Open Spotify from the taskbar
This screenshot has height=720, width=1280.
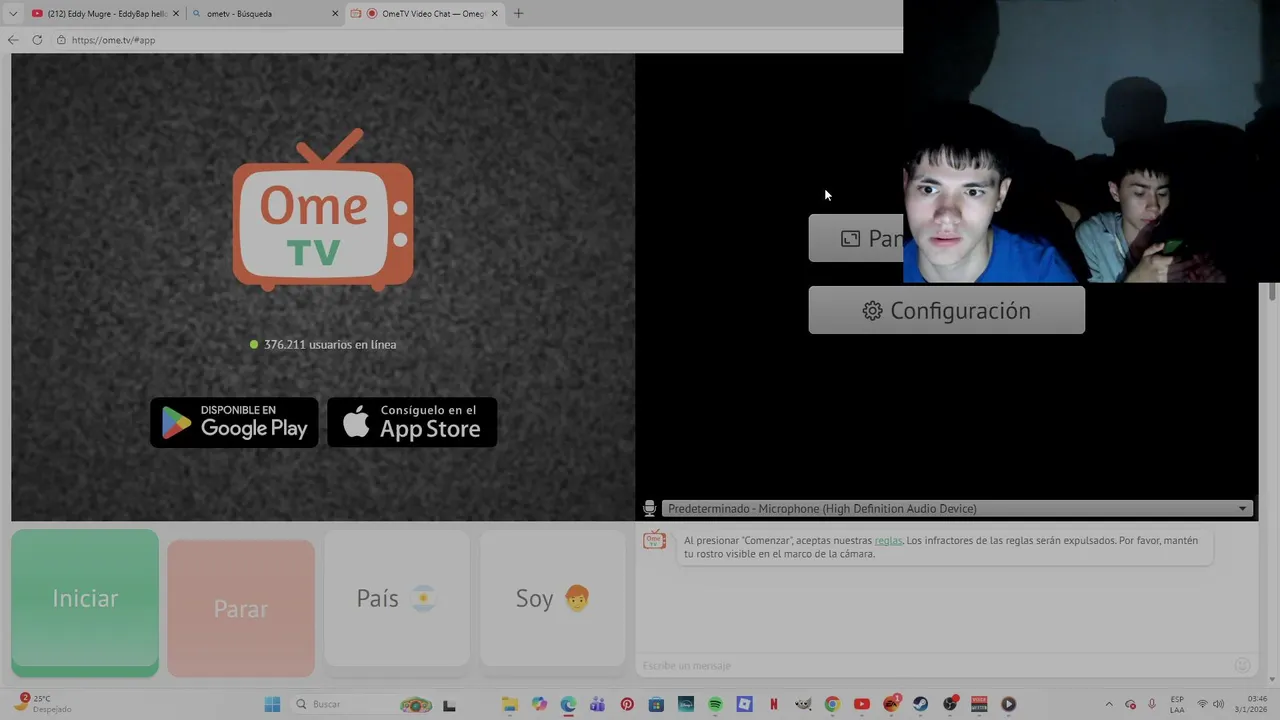(715, 704)
